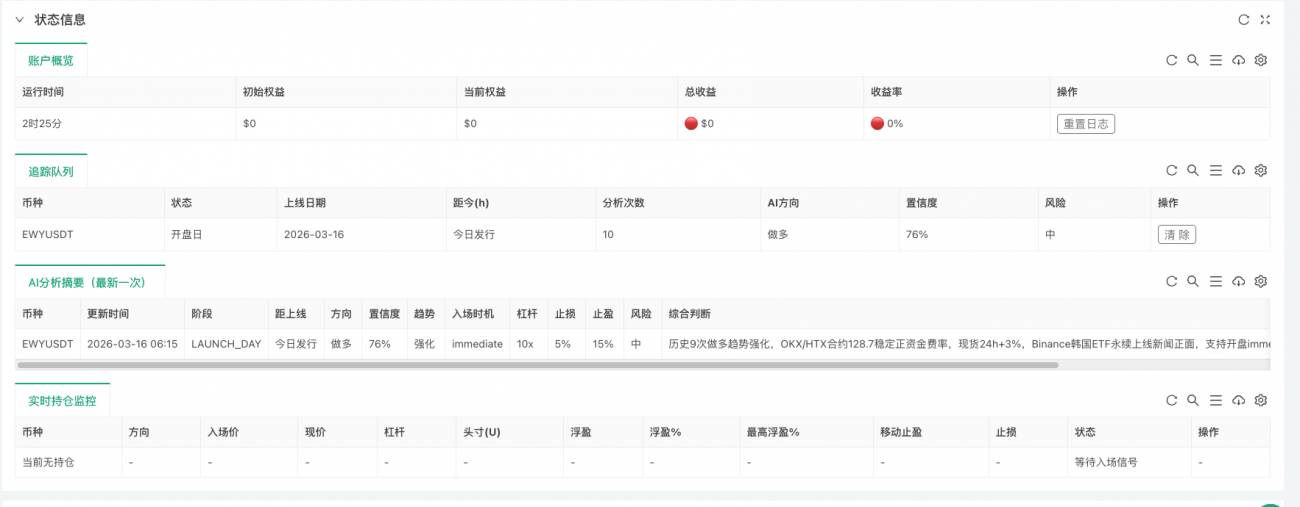The width and height of the screenshot is (1300, 507).
Task: Open settings gear for 账户概览 table
Action: pos(1260,60)
